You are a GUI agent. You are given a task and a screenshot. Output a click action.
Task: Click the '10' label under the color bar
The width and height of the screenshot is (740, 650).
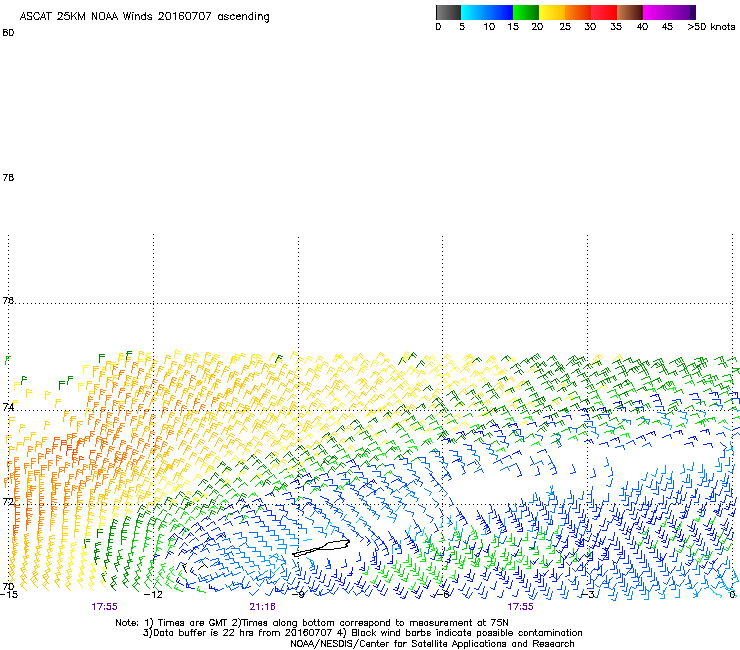click(x=489, y=27)
